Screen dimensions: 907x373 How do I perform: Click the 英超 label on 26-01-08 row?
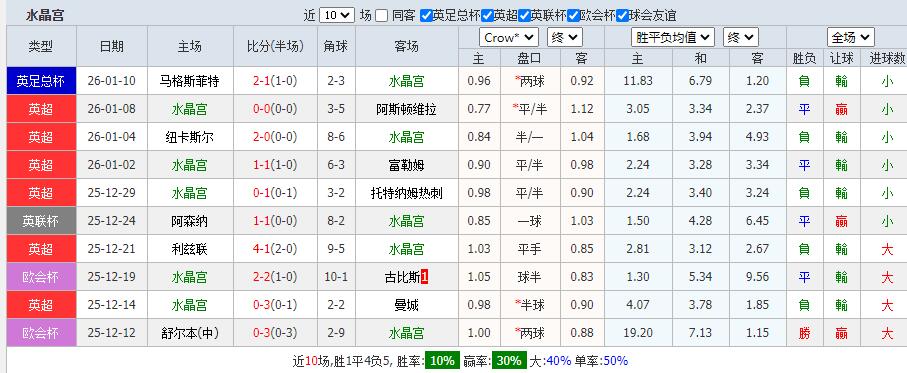pyautogui.click(x=41, y=109)
